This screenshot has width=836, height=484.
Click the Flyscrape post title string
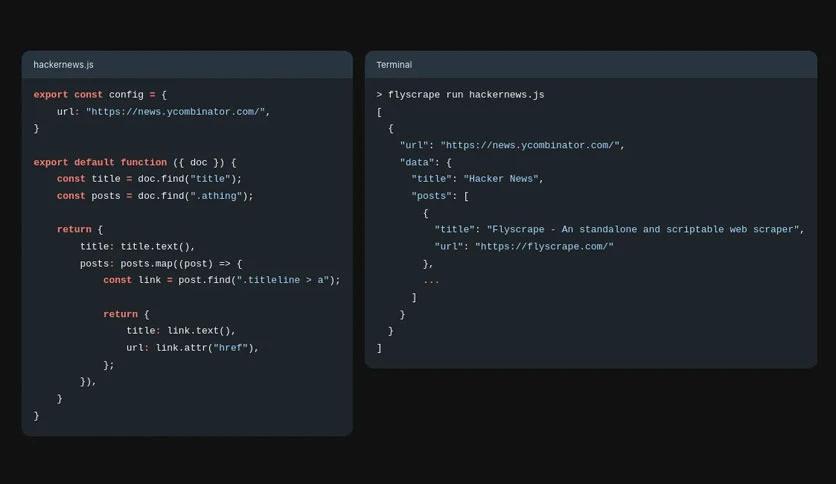click(642, 229)
